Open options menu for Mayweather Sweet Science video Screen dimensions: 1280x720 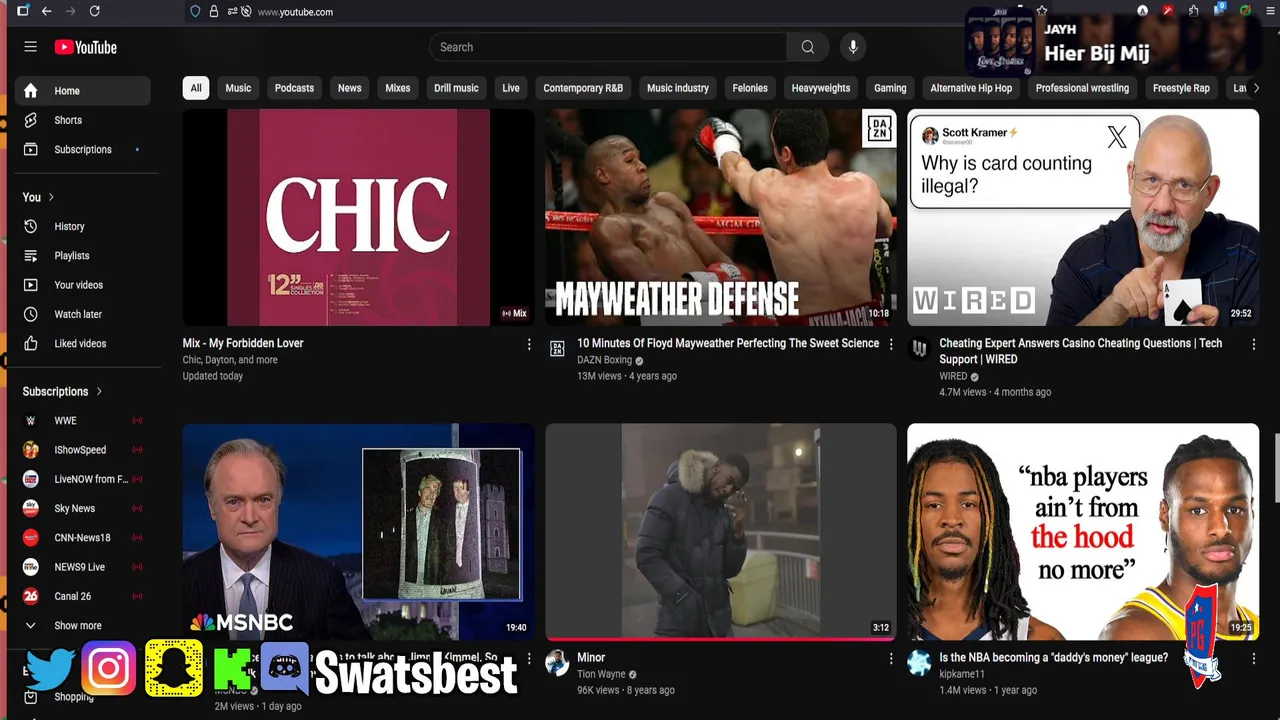click(891, 344)
